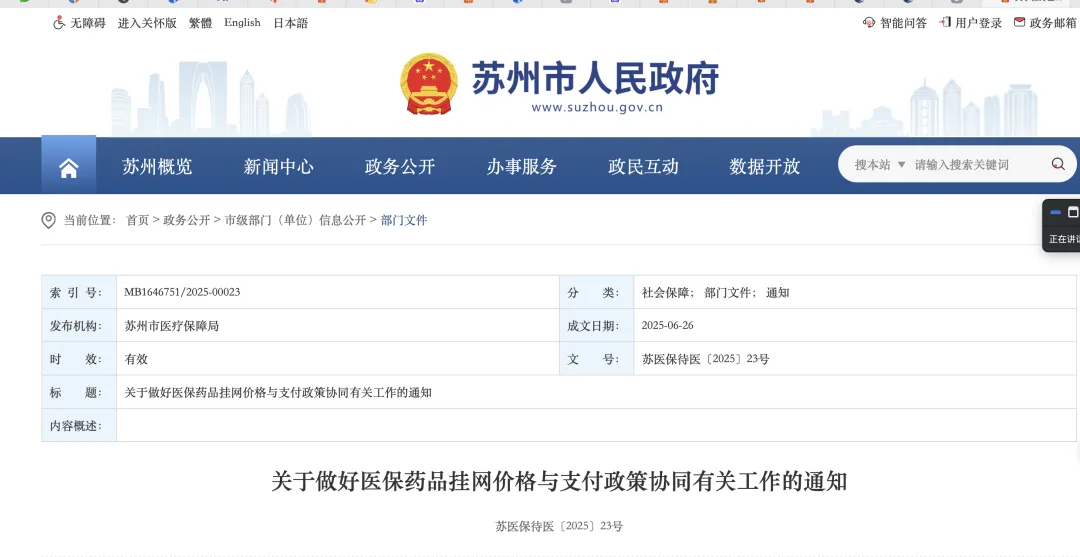
Task: Expand the 搜本站 search scope dropdown
Action: 880,165
